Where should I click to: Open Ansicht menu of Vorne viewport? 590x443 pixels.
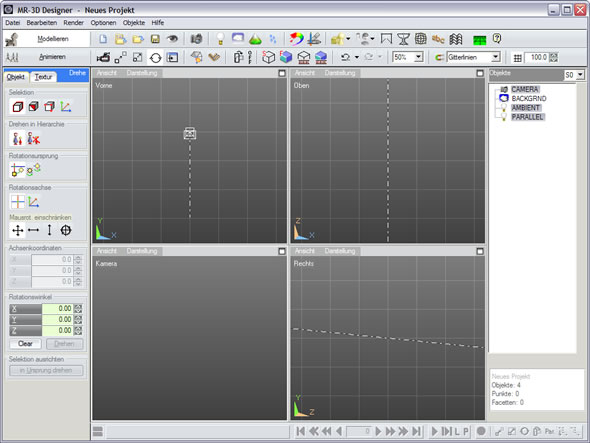tap(106, 73)
